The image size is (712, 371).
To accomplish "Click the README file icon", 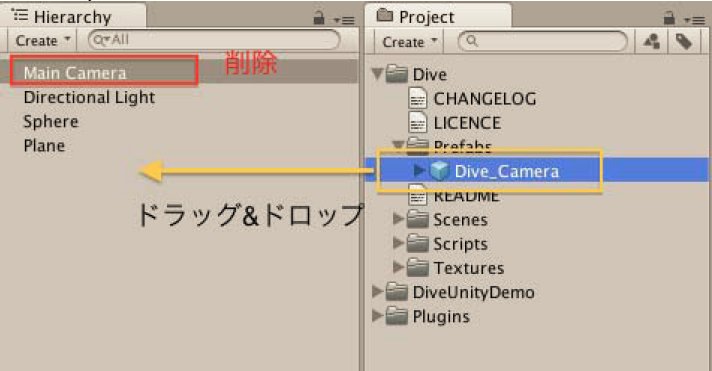I will point(417,196).
